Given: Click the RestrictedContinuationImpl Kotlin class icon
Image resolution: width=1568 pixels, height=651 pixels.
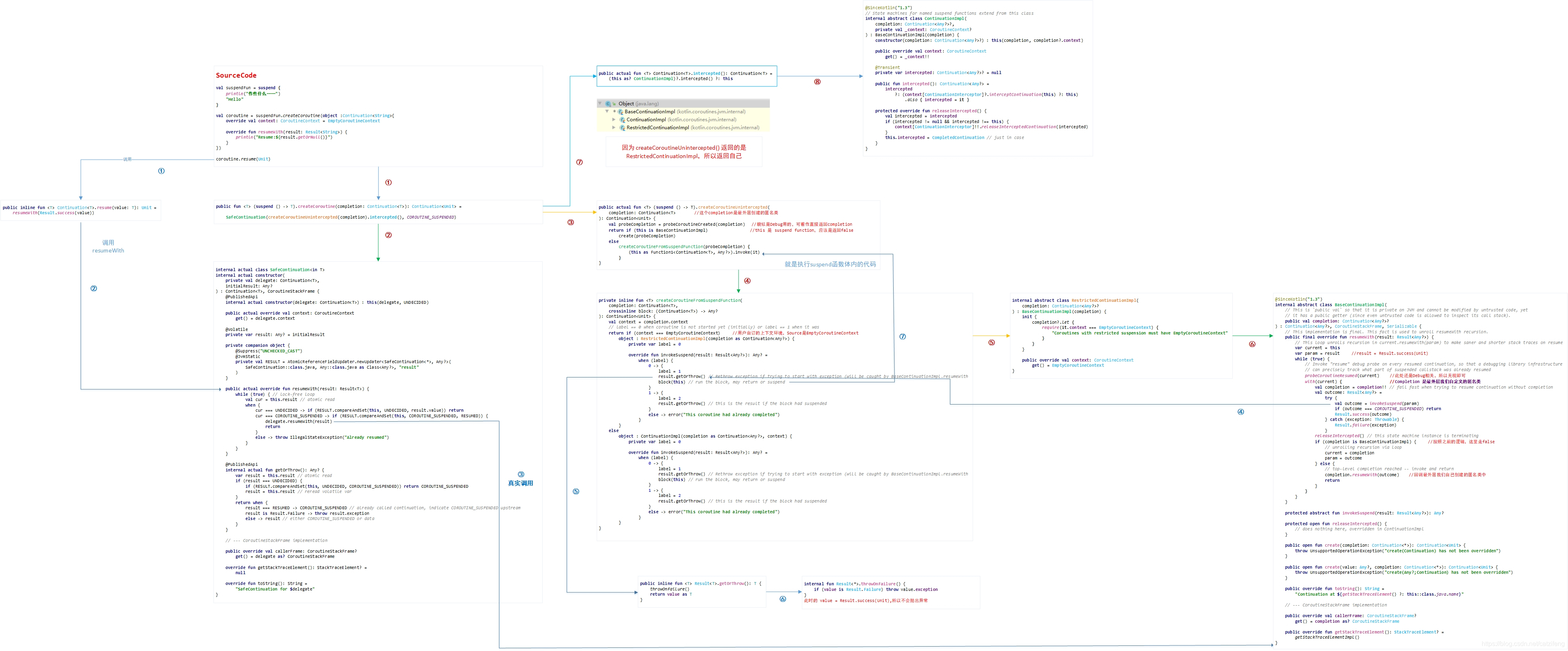Looking at the screenshot, I should click(622, 127).
